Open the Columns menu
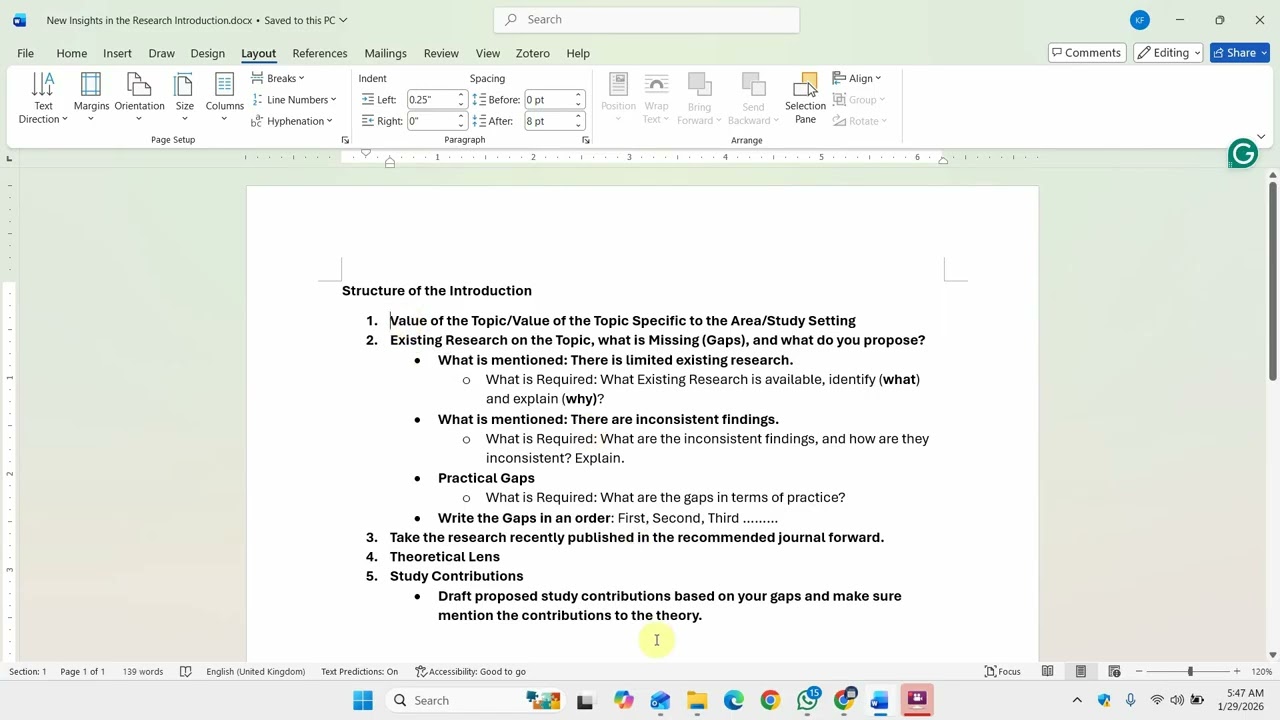 tap(224, 99)
